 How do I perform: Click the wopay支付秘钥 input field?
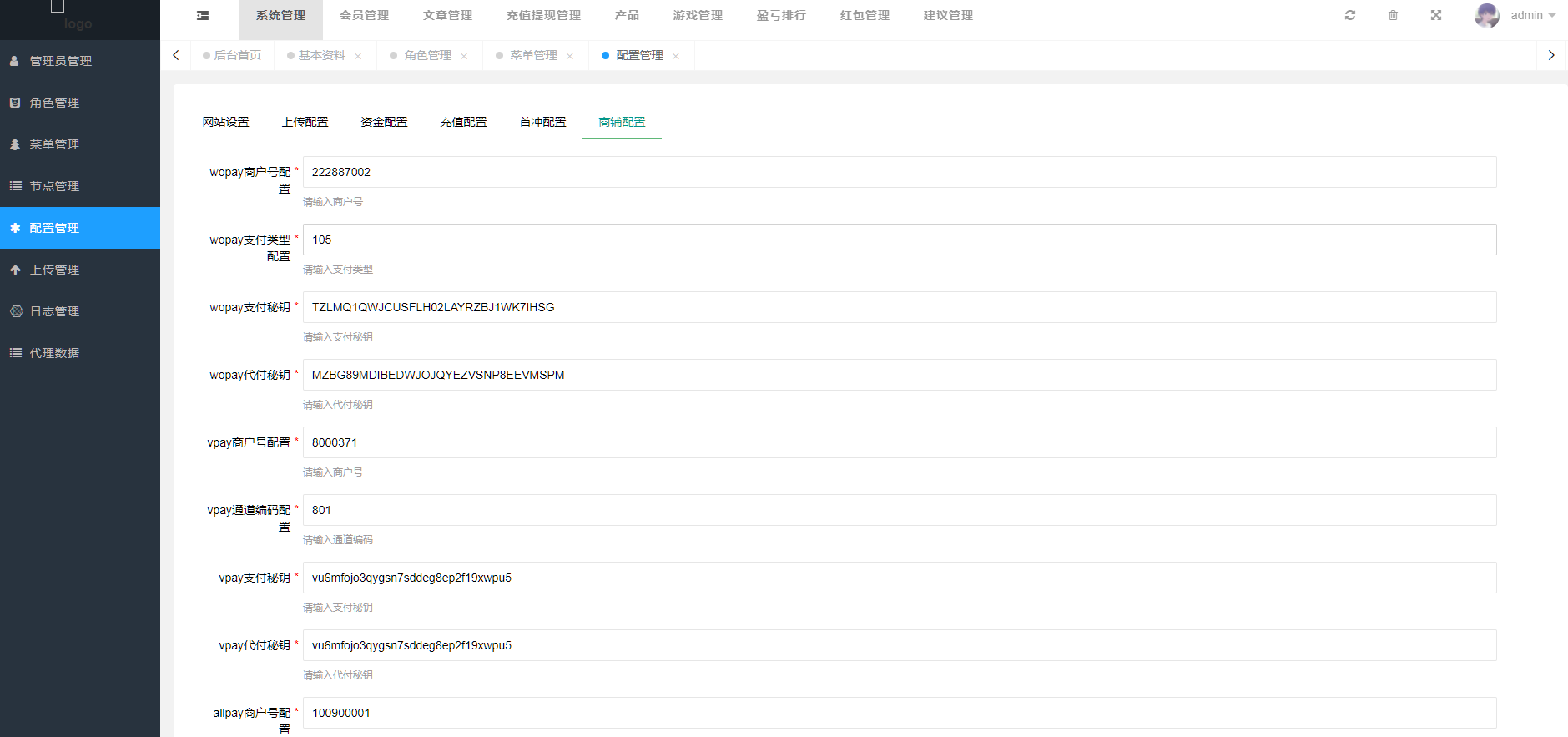899,307
